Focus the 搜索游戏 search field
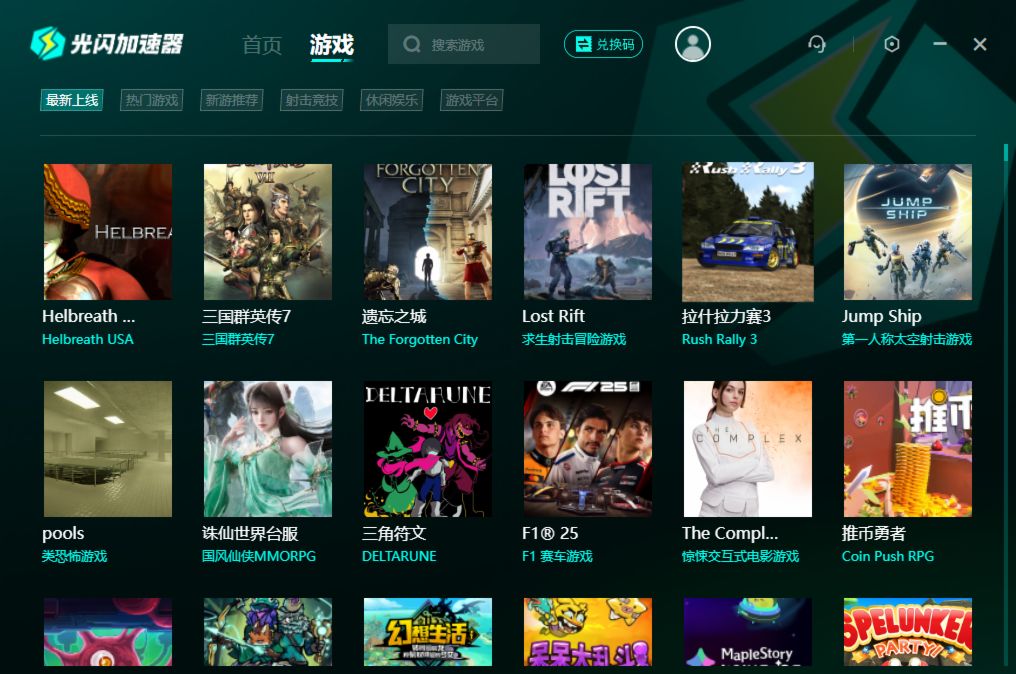The height and width of the screenshot is (674, 1016). pos(464,44)
